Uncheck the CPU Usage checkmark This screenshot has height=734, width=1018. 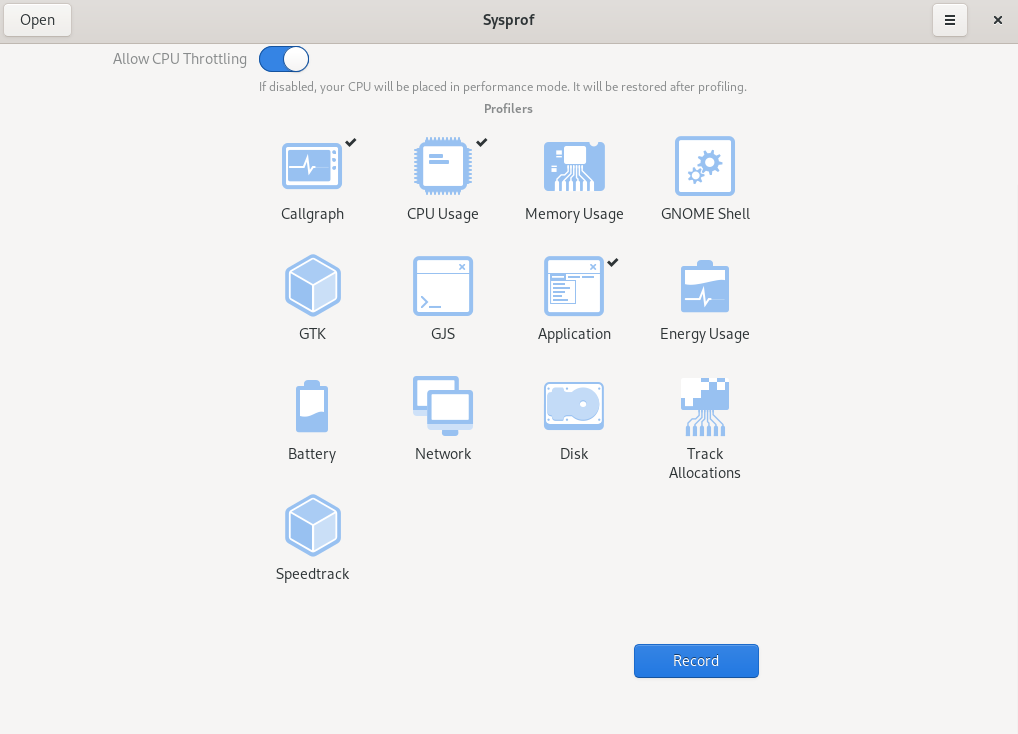[482, 143]
